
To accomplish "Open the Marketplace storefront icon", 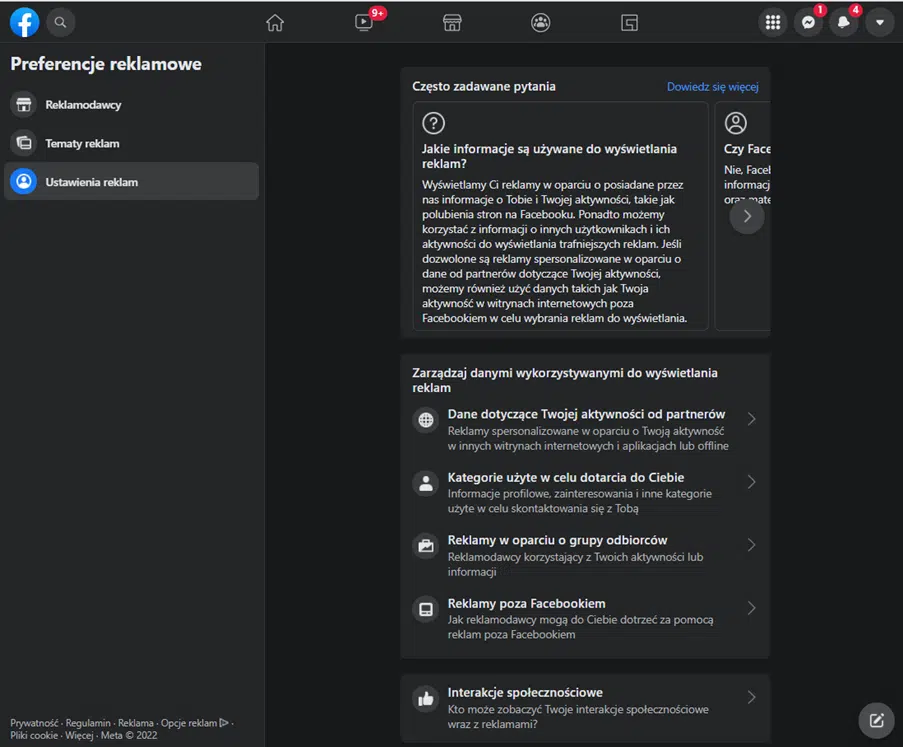I will pyautogui.click(x=452, y=22).
